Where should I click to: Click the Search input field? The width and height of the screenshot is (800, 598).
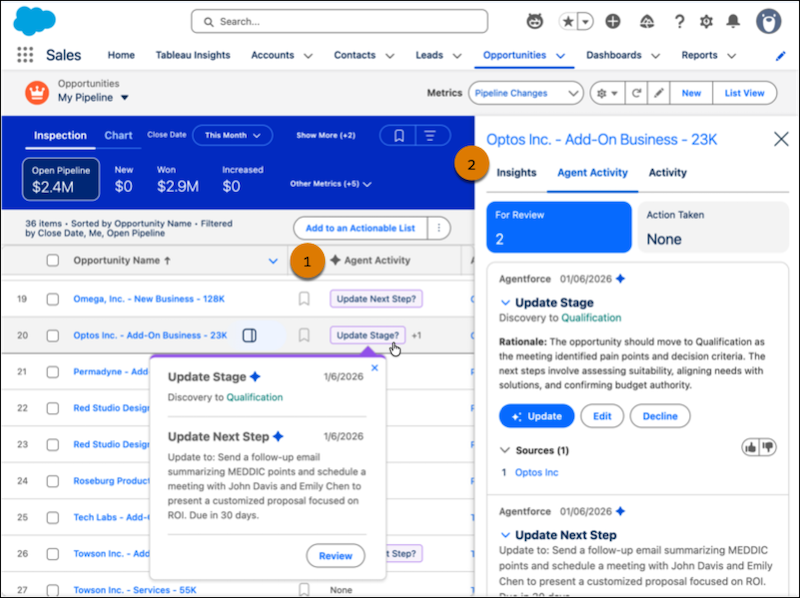point(339,21)
